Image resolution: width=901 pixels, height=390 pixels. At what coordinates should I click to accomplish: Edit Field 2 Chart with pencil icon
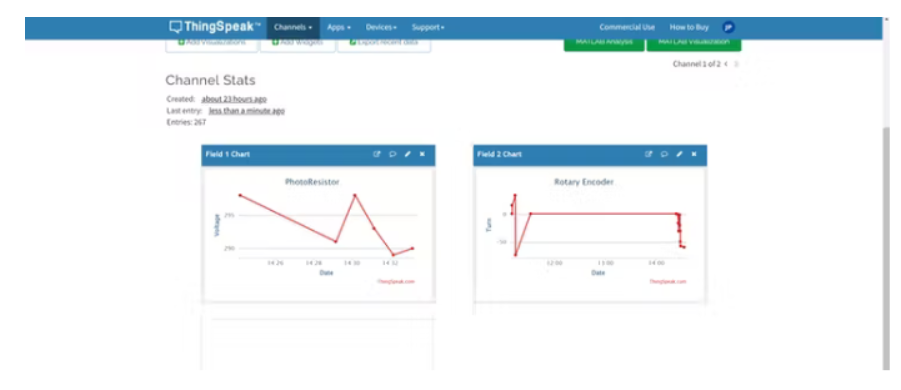pos(679,154)
